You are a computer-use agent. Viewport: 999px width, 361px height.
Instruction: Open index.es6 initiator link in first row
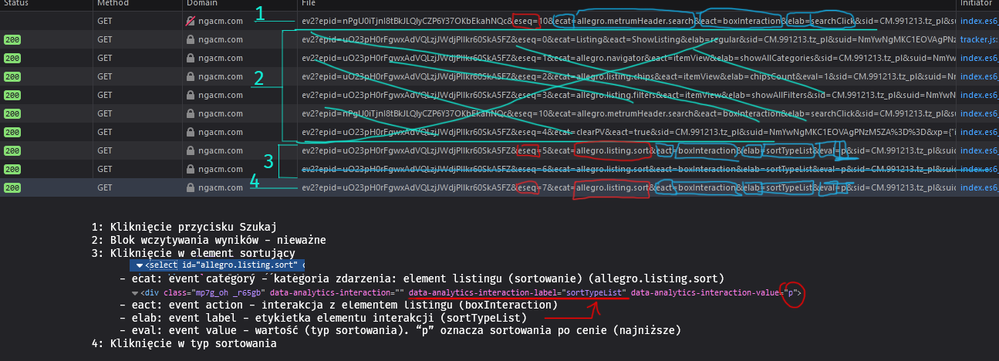click(x=979, y=21)
